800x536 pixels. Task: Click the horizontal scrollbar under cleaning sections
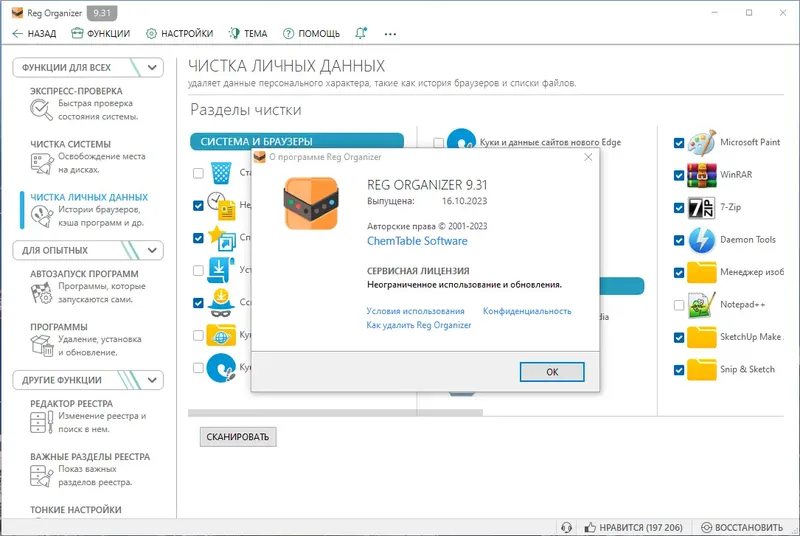point(335,413)
